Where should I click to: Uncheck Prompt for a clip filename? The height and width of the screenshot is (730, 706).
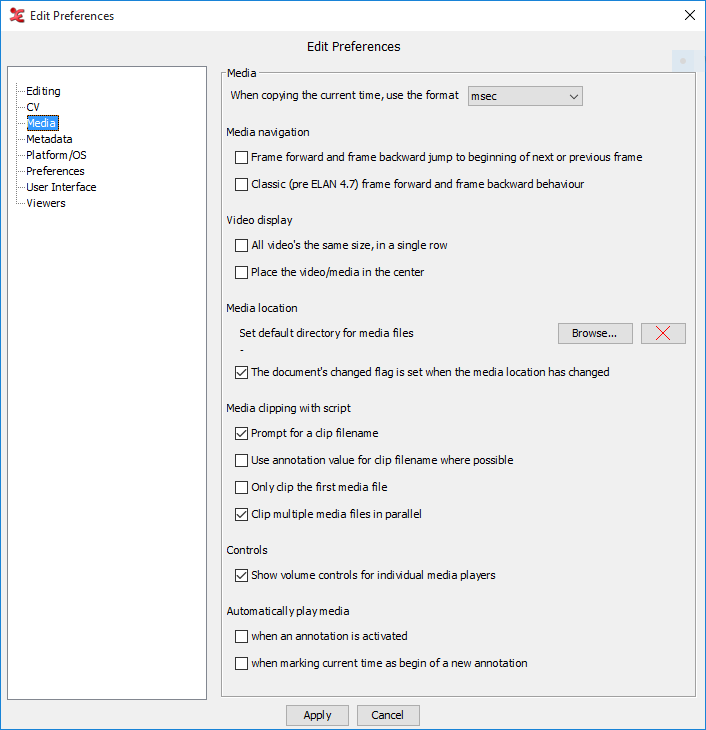(x=241, y=433)
